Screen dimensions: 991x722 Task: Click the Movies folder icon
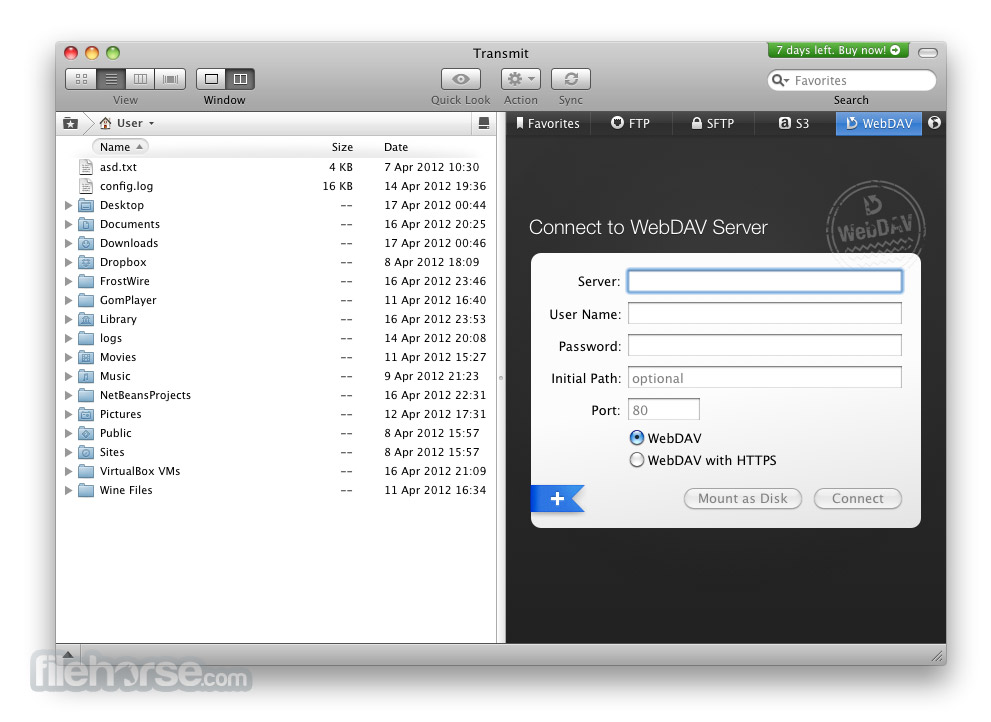(x=86, y=357)
